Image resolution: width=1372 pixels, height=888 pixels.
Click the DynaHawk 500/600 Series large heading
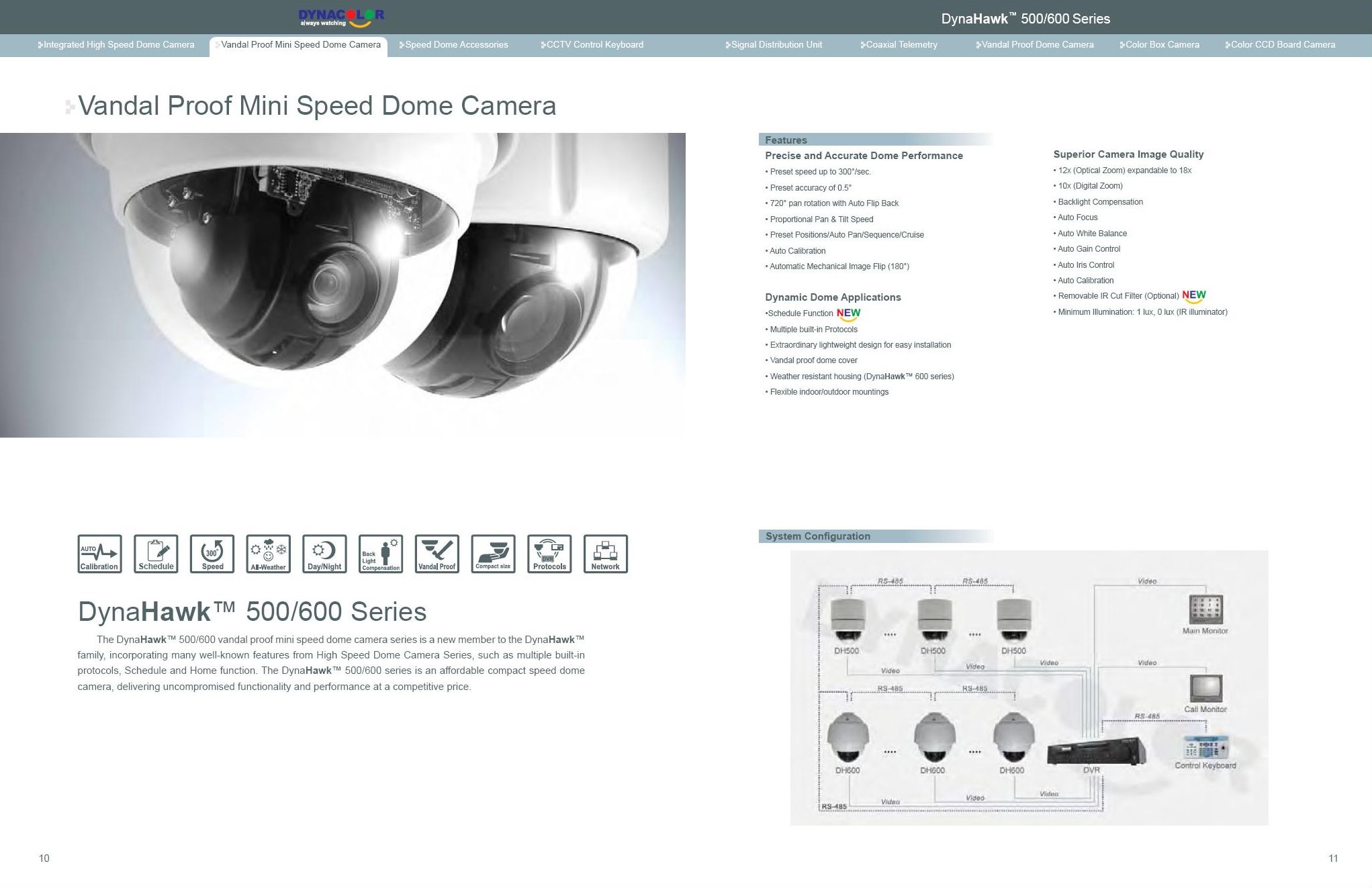click(x=253, y=611)
